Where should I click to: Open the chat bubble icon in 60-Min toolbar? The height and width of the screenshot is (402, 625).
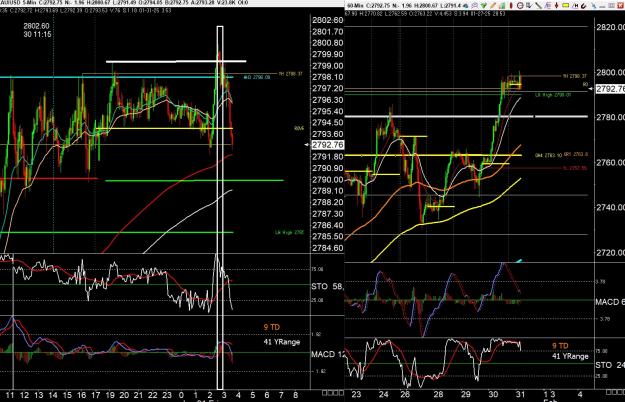pos(475,6)
